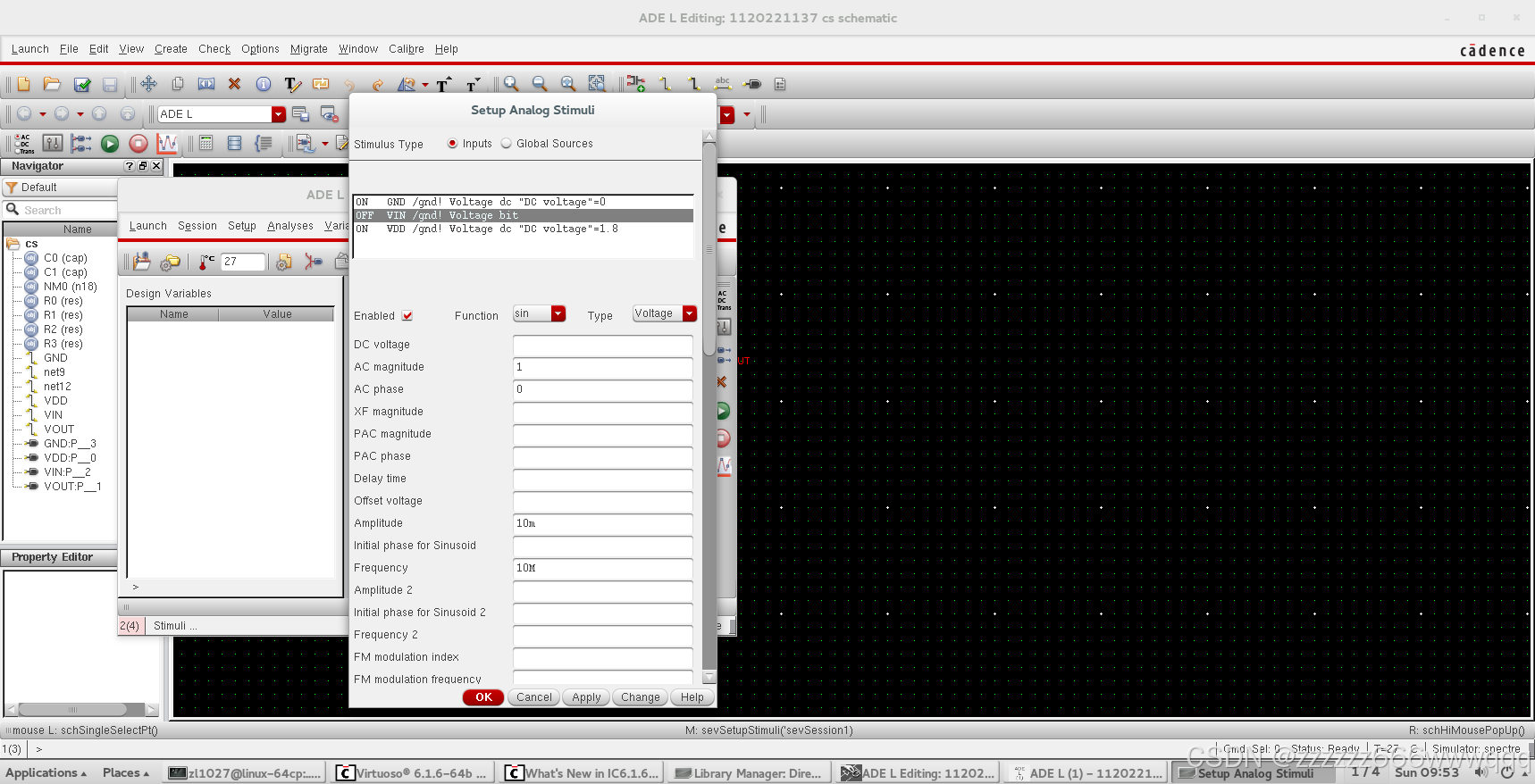Open the Type dropdown showing Voltage
Image resolution: width=1535 pixels, height=784 pixels.
click(665, 313)
